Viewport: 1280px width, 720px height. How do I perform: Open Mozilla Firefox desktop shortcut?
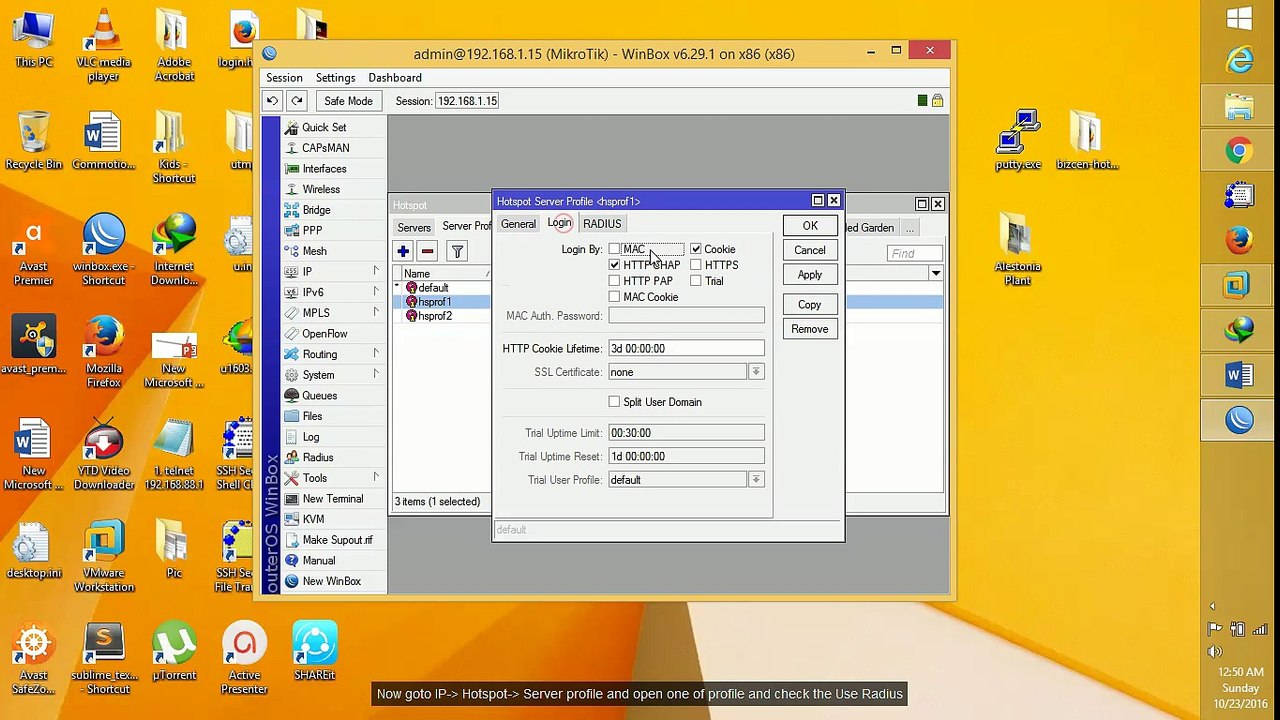coord(103,352)
